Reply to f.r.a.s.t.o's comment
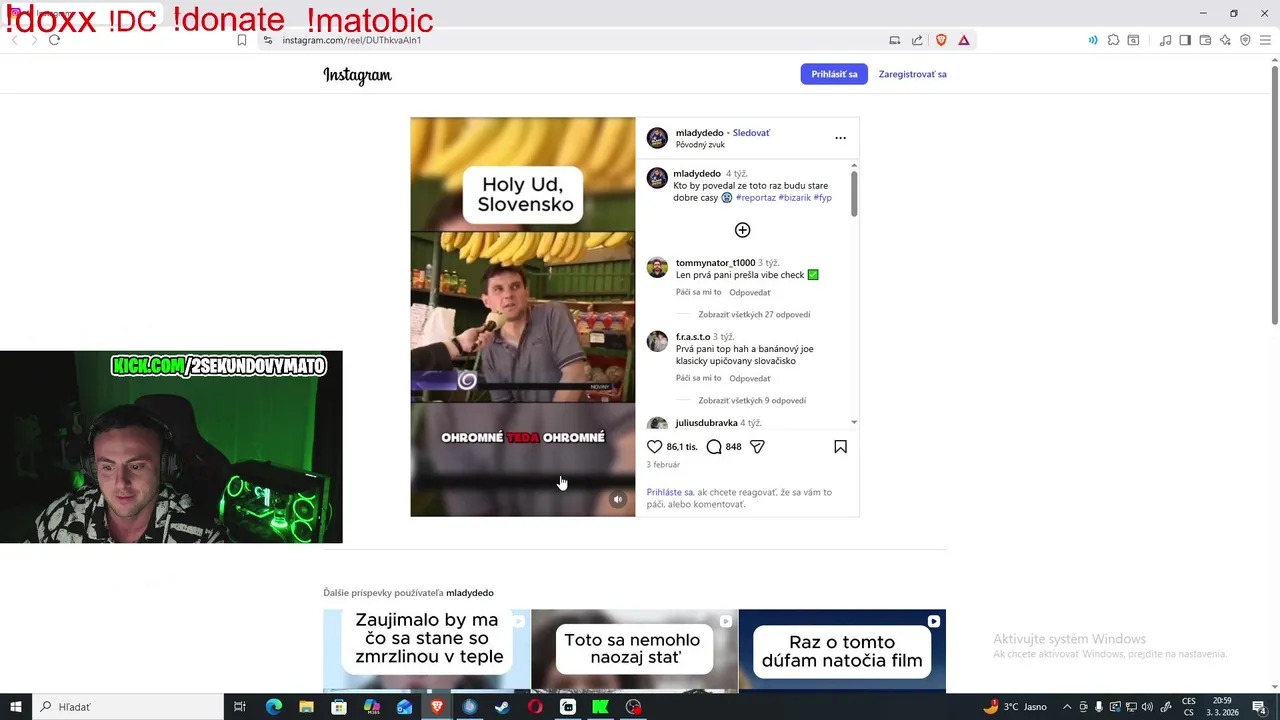 coord(750,379)
